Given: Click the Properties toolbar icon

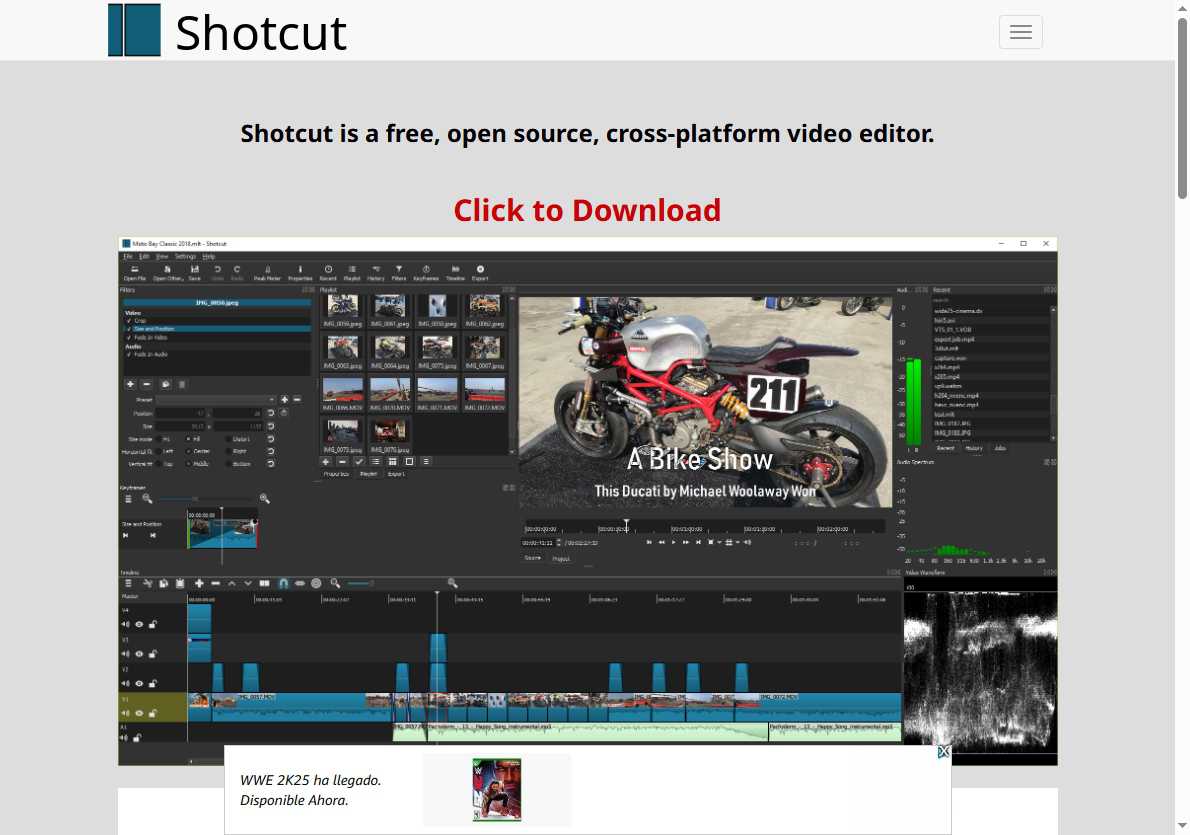Looking at the screenshot, I should [x=300, y=273].
